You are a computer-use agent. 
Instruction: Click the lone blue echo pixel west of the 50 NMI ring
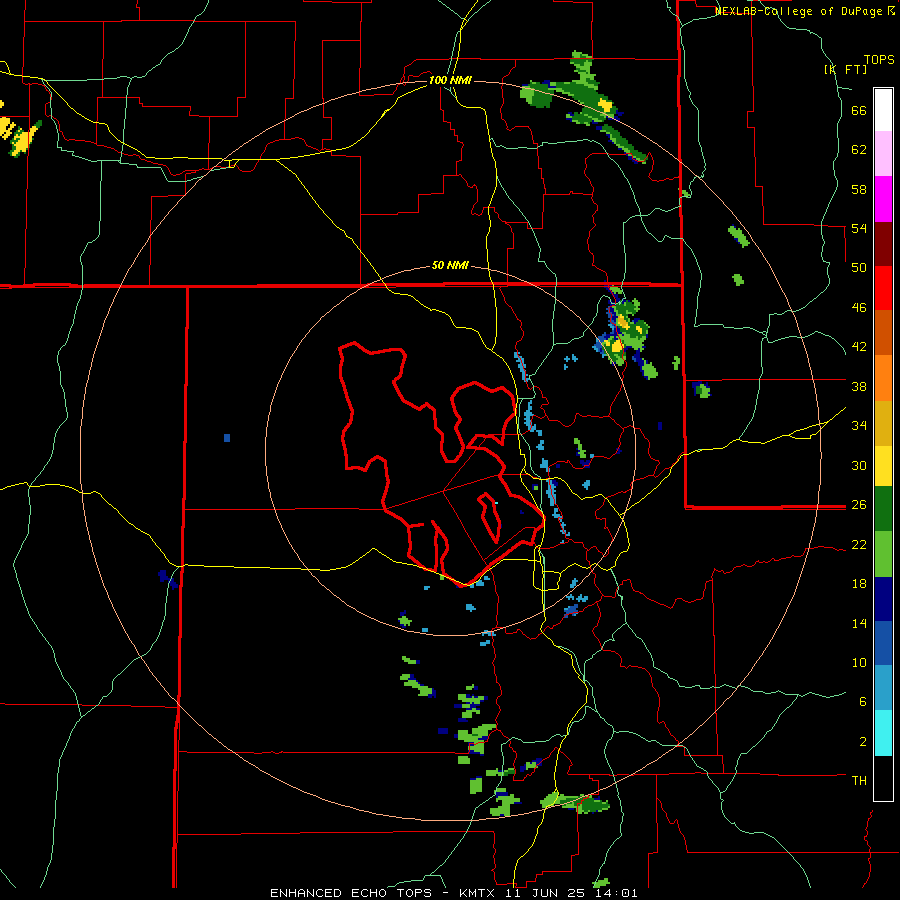coord(227,438)
